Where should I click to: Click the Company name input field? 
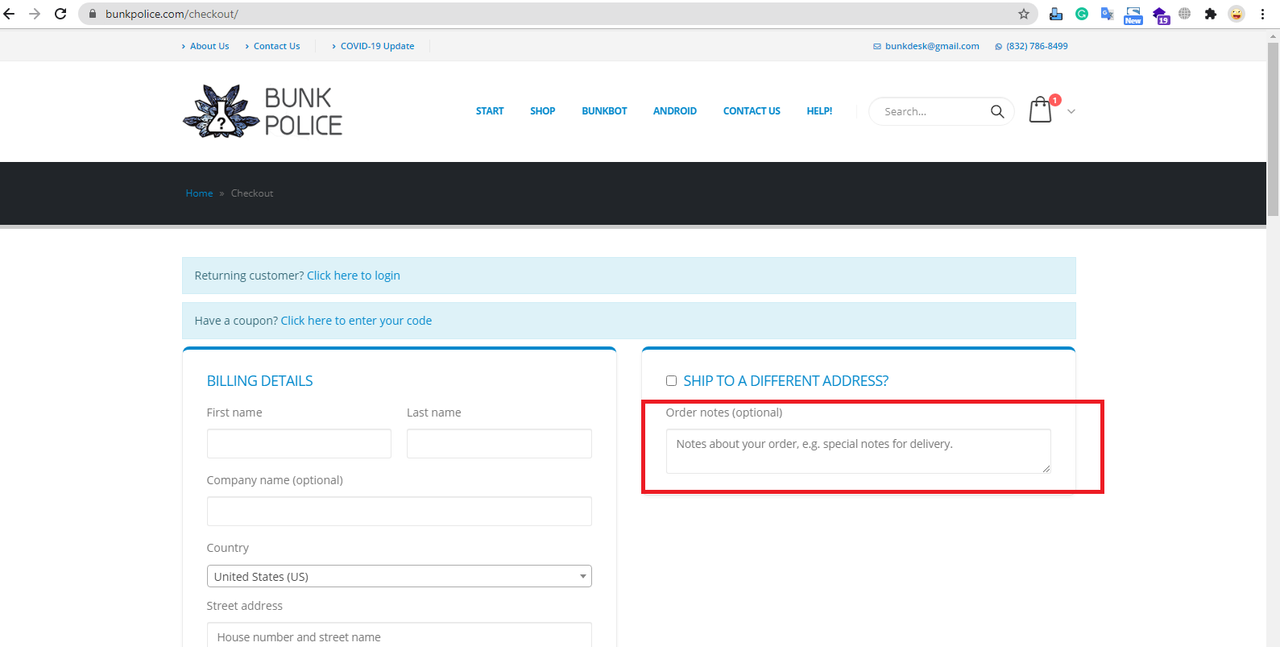click(399, 511)
